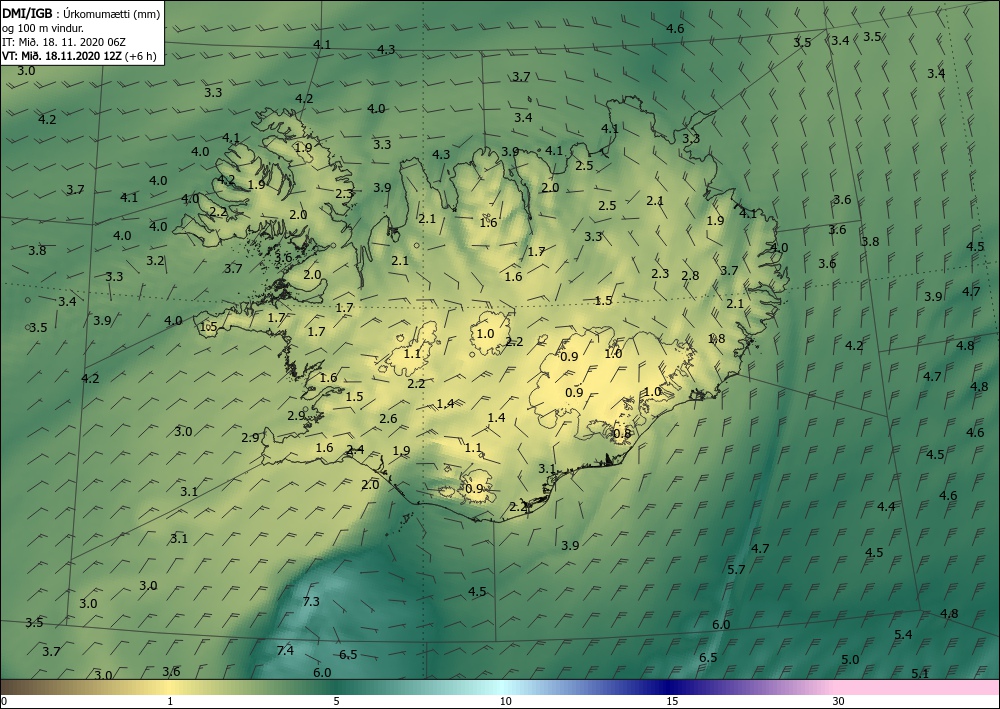The image size is (1000, 709).
Task: Click the '0' label on the color scale
Action: pyautogui.click(x=4, y=701)
